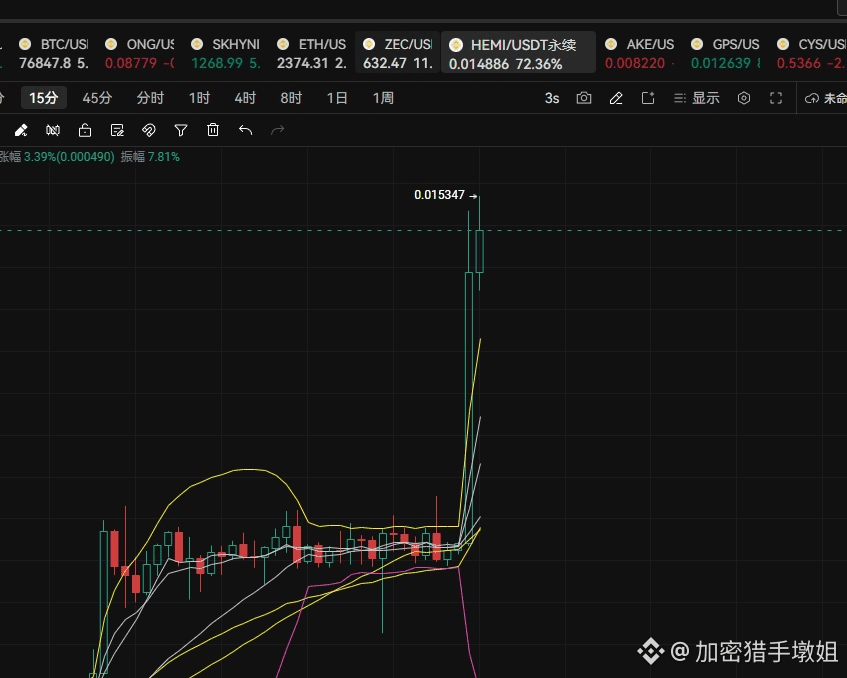Switch to 1日 timeframe
Viewport: 847px width, 678px height.
point(337,98)
